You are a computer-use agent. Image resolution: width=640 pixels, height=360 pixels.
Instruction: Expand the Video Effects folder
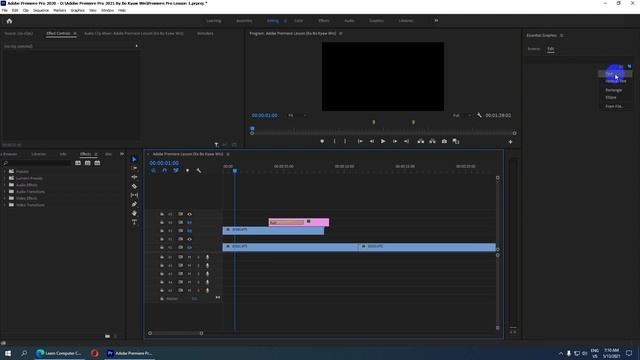(x=5, y=198)
